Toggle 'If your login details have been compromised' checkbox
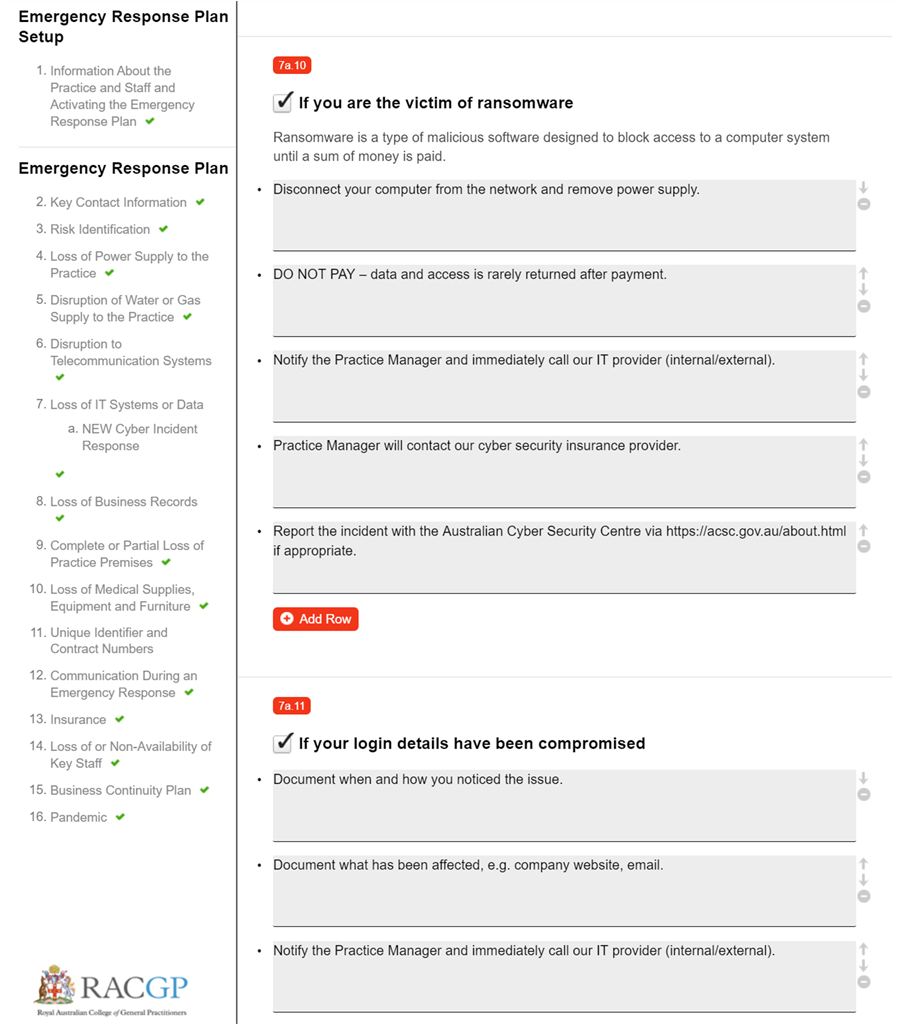Viewport: 900px width, 1024px height. pos(283,742)
